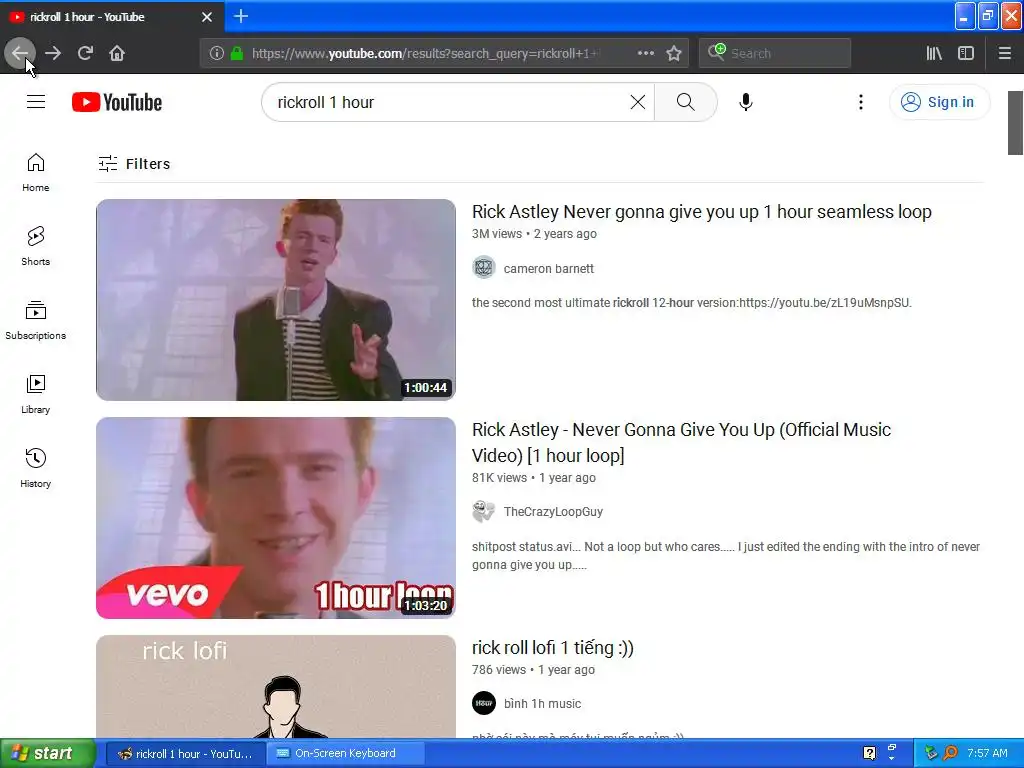This screenshot has width=1024, height=768.
Task: Open title 'Never Gonna Give You Up (Official Music Video) [1 hour loop]'
Action: (x=681, y=442)
